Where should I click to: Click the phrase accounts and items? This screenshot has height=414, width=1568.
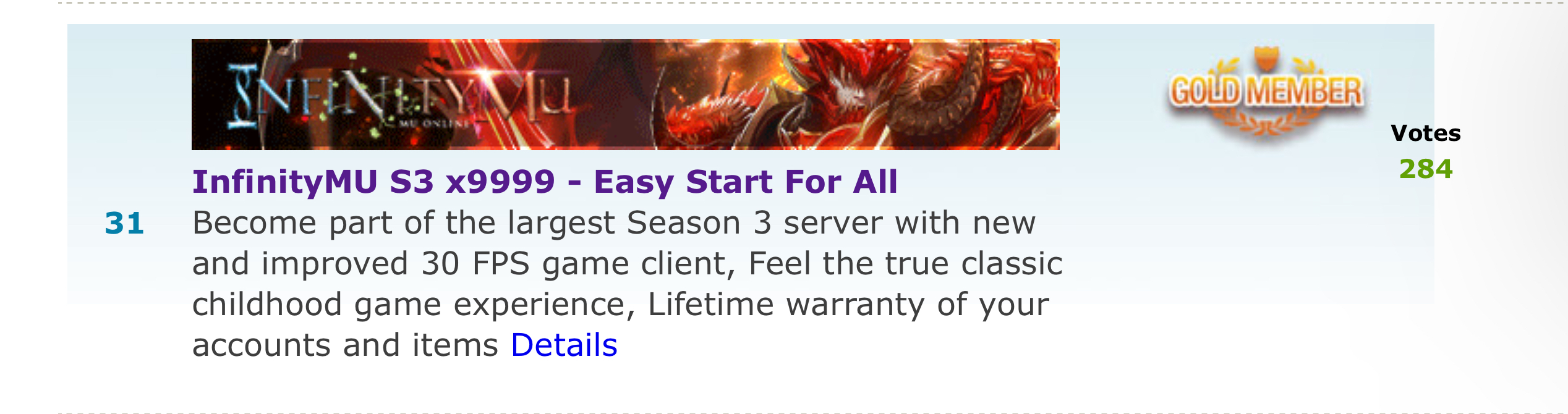pyautogui.click(x=345, y=345)
